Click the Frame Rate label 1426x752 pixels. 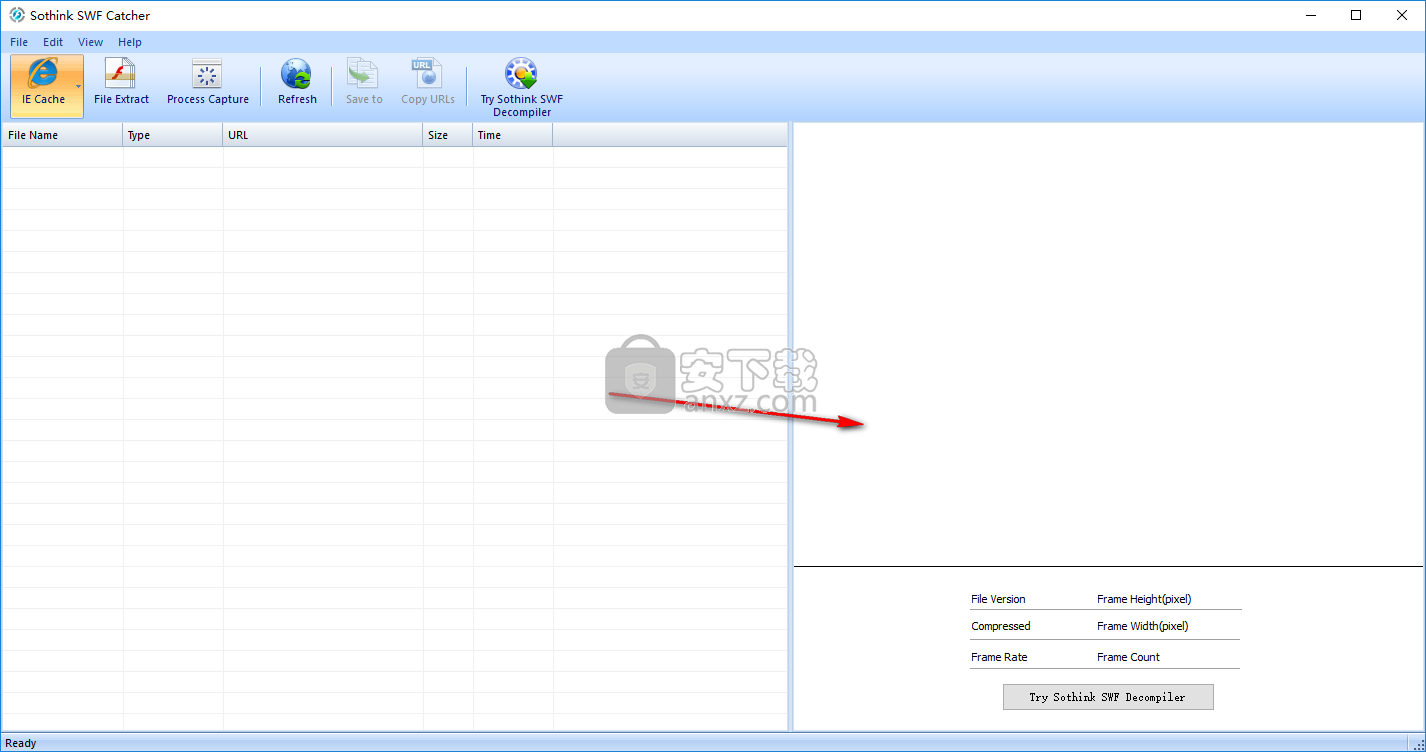click(x=999, y=657)
